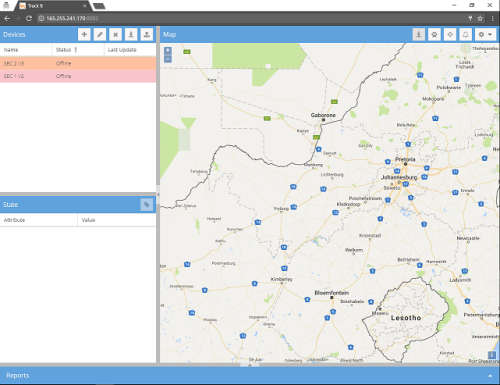Select the orange-highlighted Offline device row

78,63
